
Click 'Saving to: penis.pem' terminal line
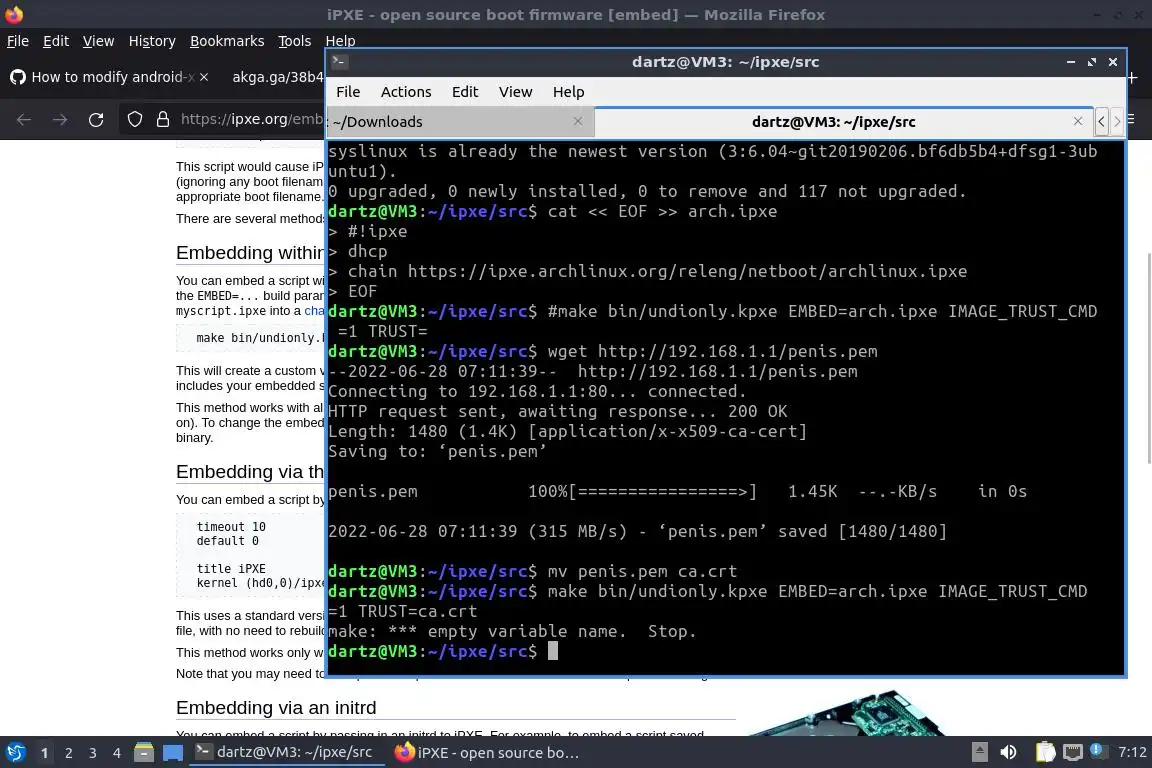point(437,451)
